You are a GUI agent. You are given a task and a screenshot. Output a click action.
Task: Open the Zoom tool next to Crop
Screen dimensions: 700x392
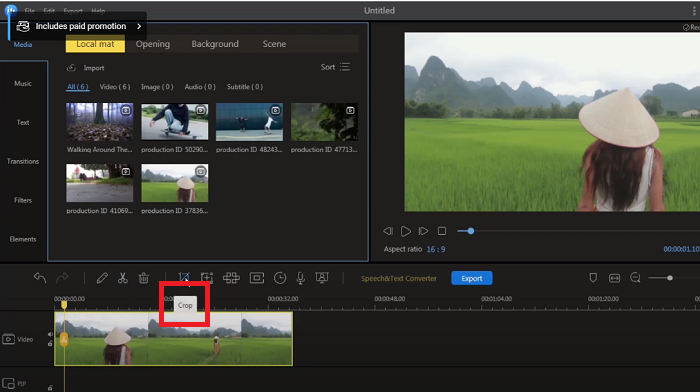(207, 278)
